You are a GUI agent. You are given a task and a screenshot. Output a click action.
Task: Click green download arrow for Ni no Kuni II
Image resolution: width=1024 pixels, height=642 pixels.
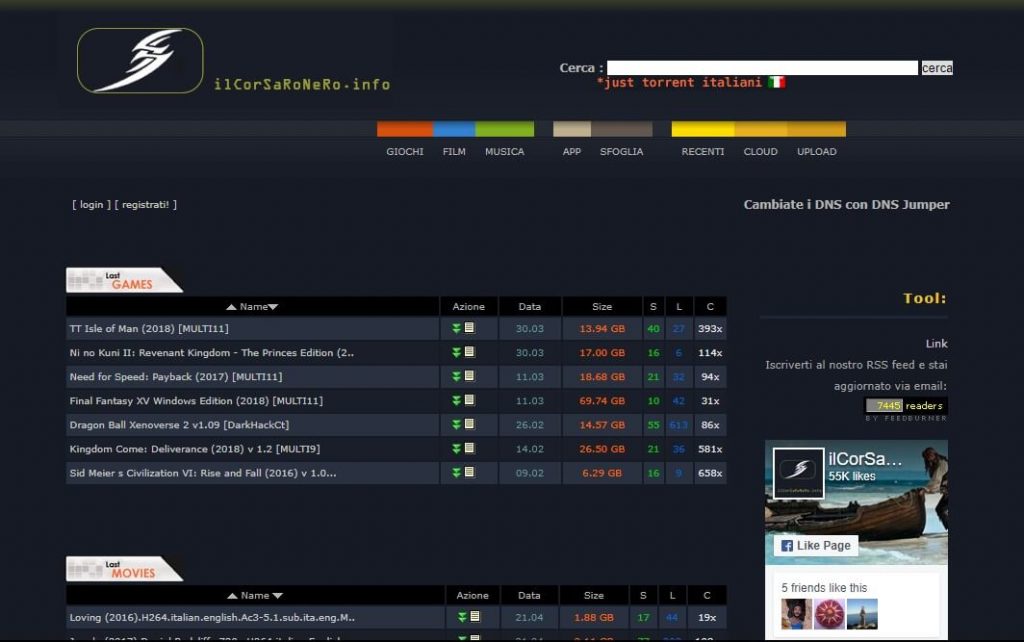pos(456,353)
